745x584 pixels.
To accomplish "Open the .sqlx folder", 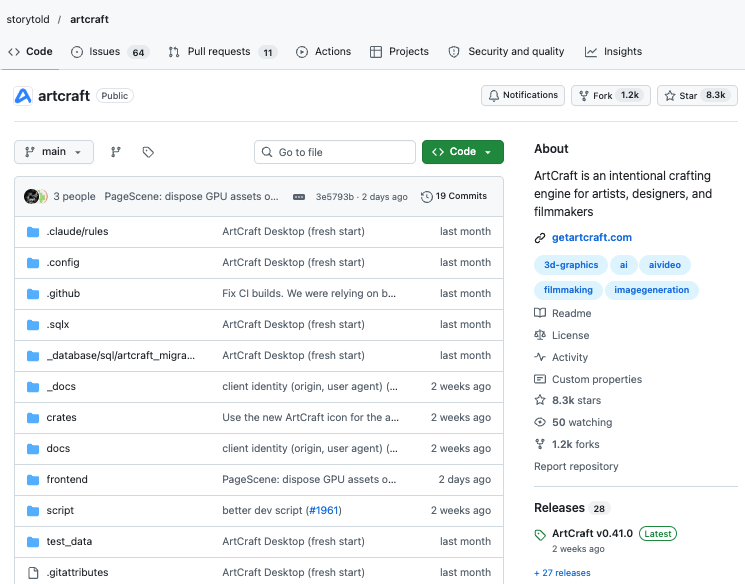I will tap(58, 325).
